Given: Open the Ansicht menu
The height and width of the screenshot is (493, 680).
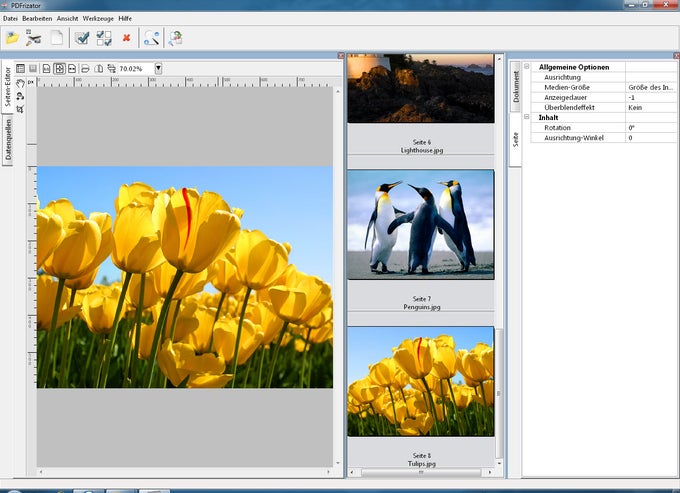Looking at the screenshot, I should [x=67, y=19].
